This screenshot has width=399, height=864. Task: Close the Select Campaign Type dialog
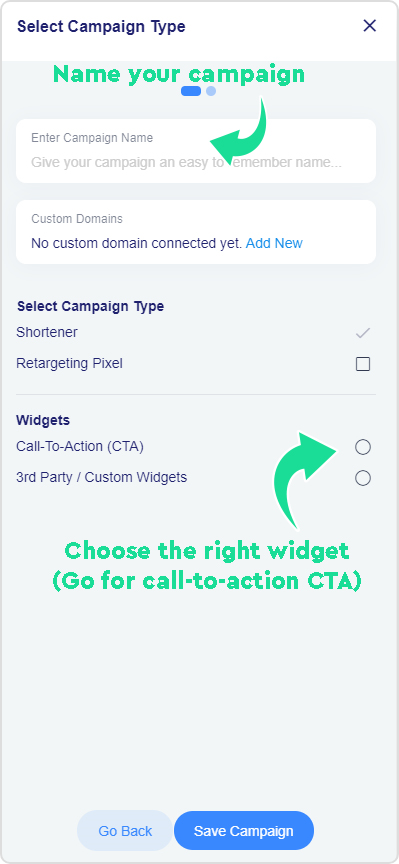click(x=369, y=25)
